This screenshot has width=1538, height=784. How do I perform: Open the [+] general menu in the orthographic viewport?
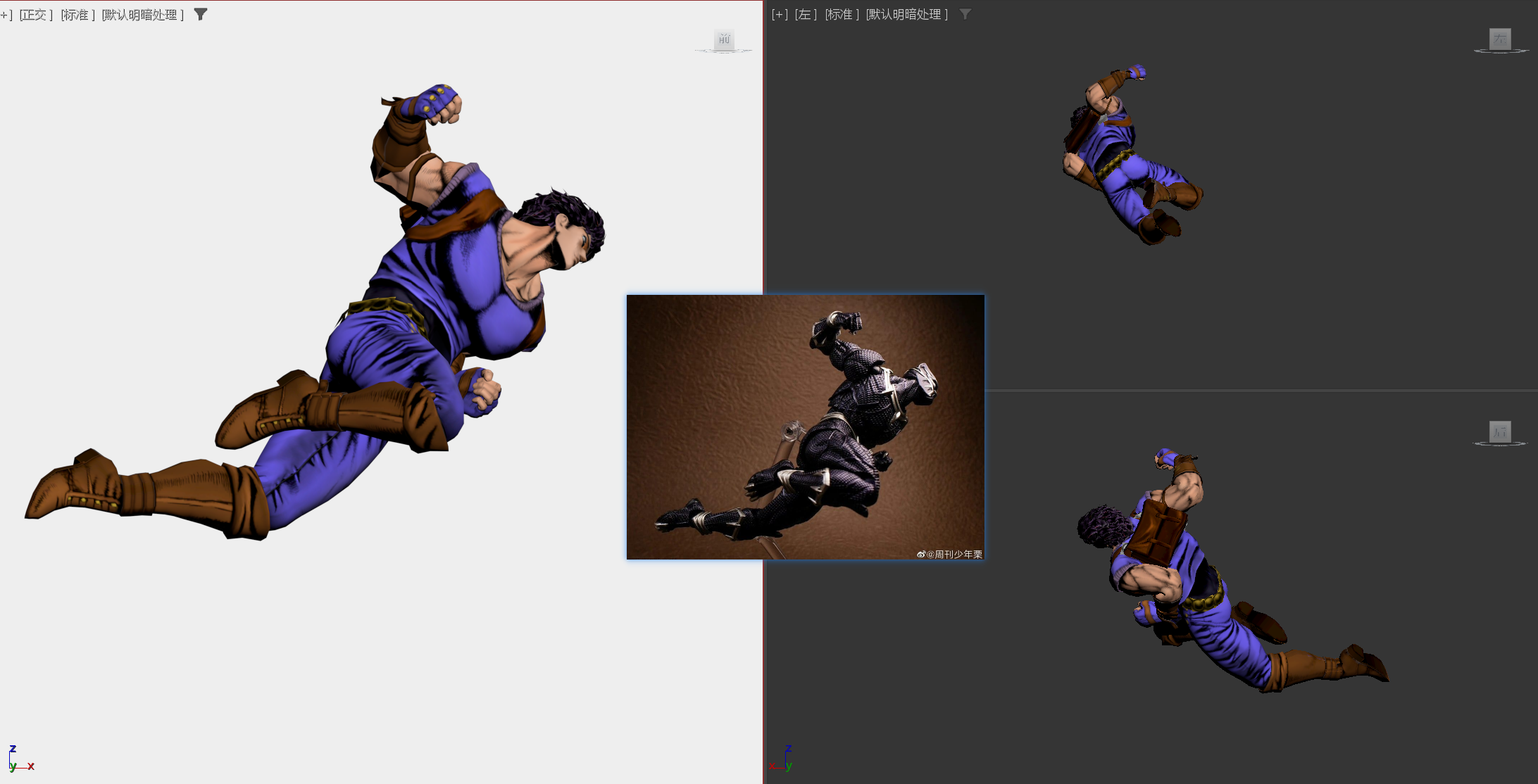pos(6,15)
